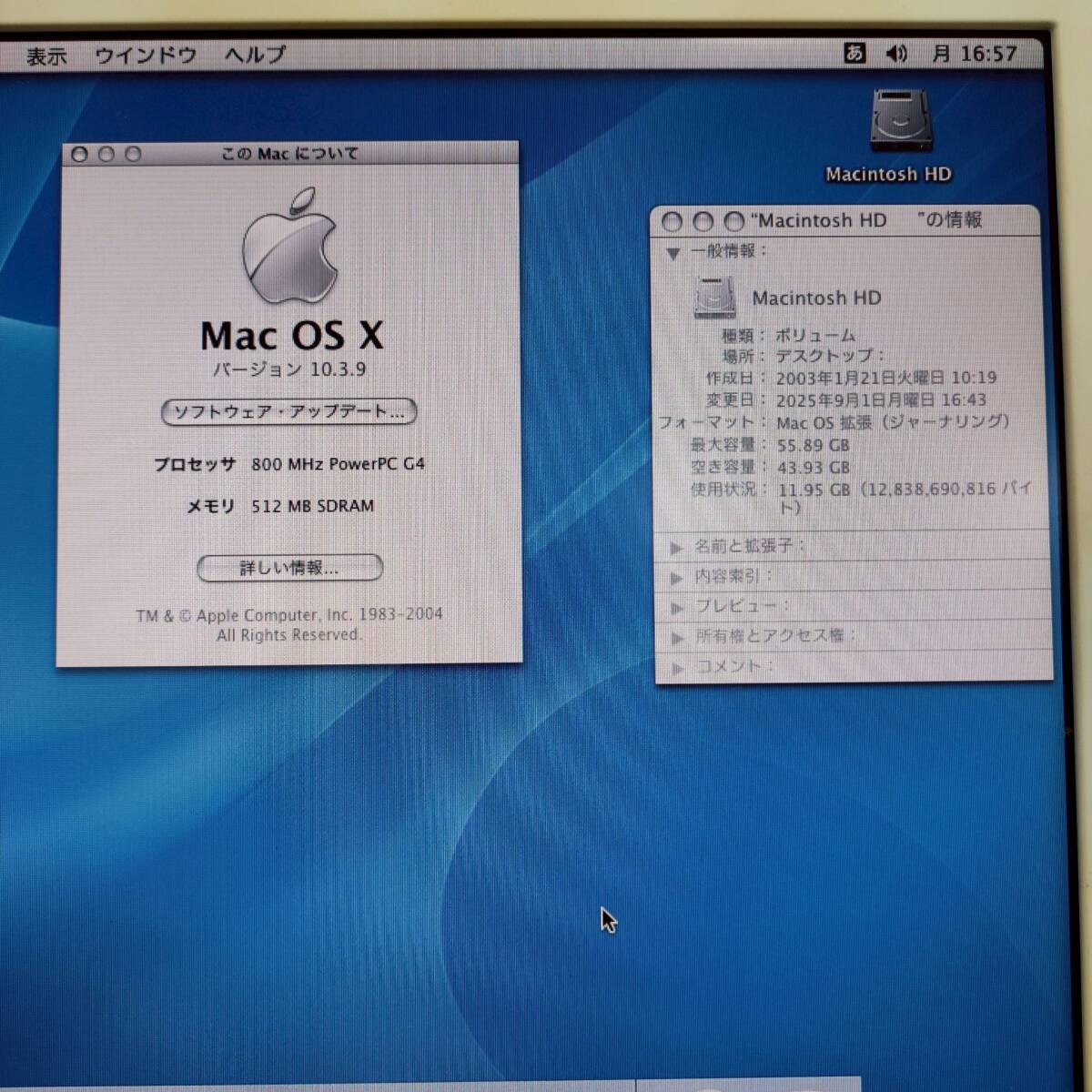Click the Mac OS 拡張 format value

point(893,422)
